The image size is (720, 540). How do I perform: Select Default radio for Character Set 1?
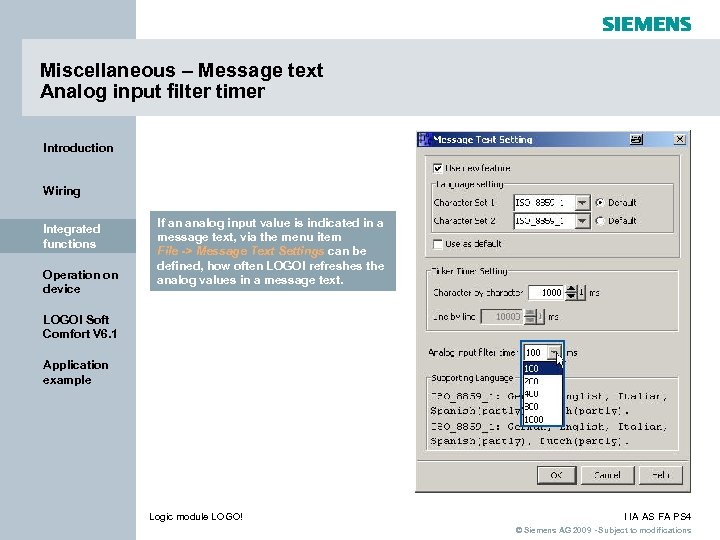coord(600,202)
